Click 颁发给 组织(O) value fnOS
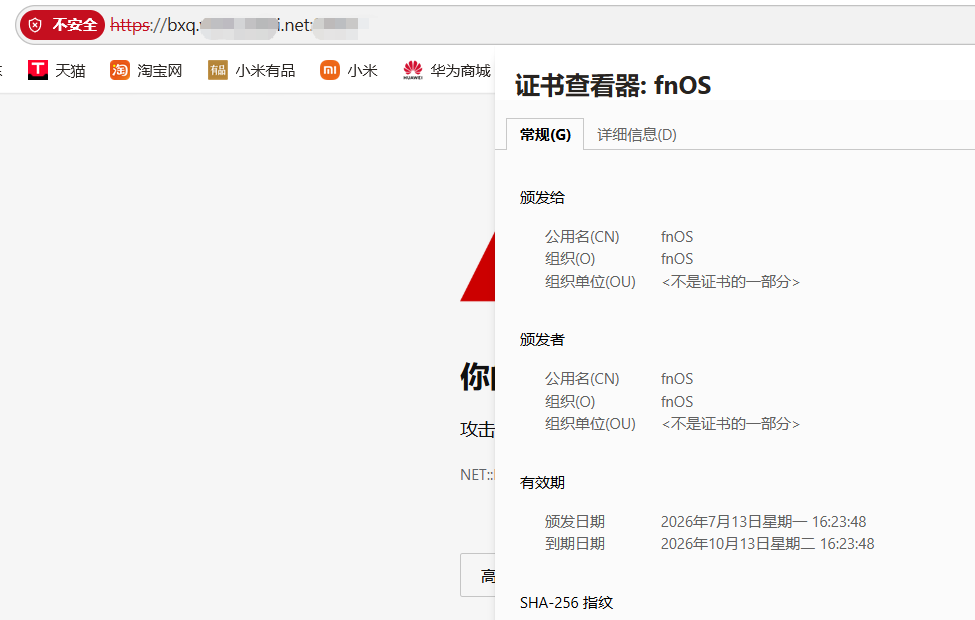This screenshot has width=975, height=620. point(677,259)
